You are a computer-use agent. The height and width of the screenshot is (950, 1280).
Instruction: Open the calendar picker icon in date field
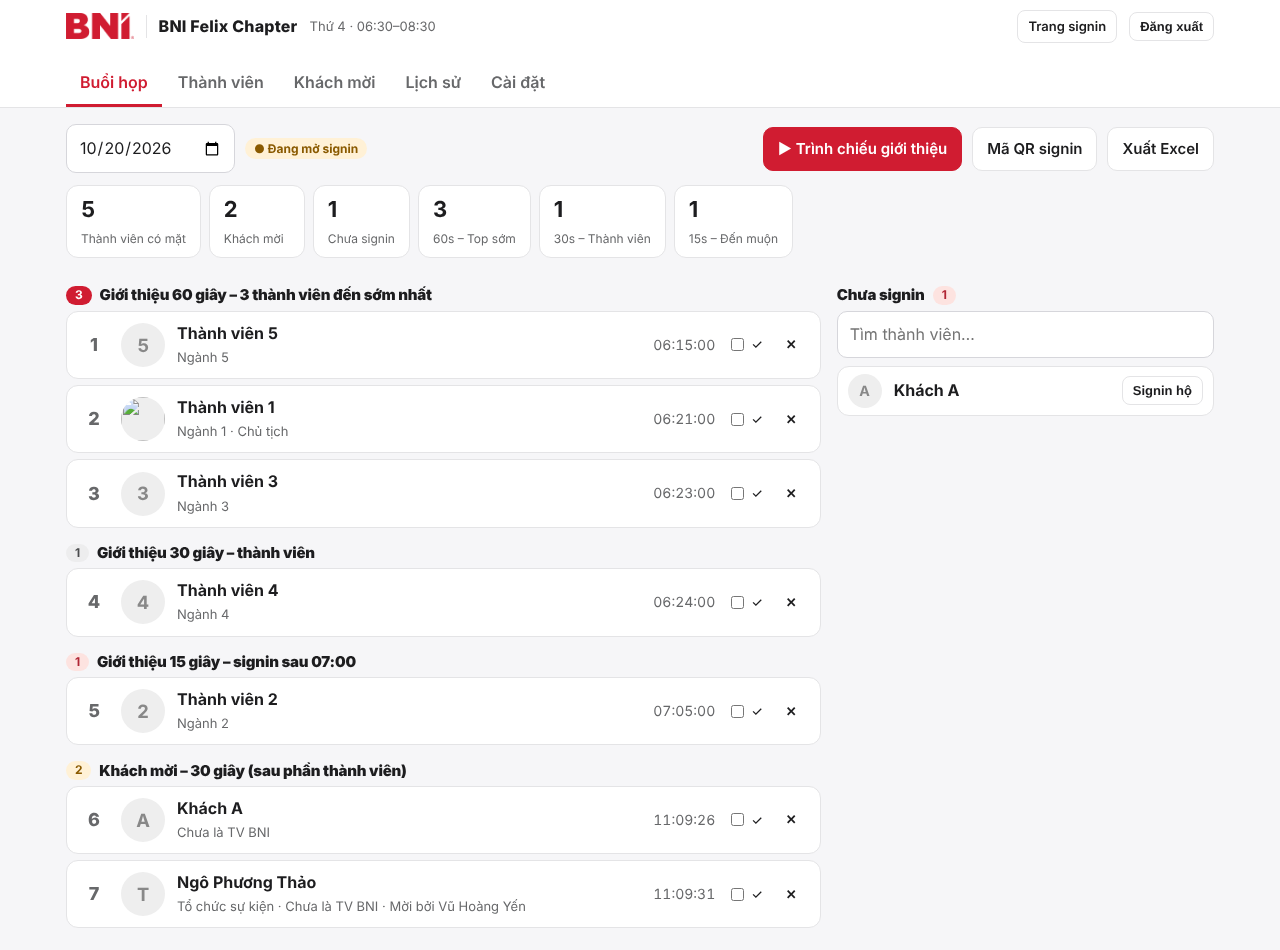pyautogui.click(x=212, y=149)
